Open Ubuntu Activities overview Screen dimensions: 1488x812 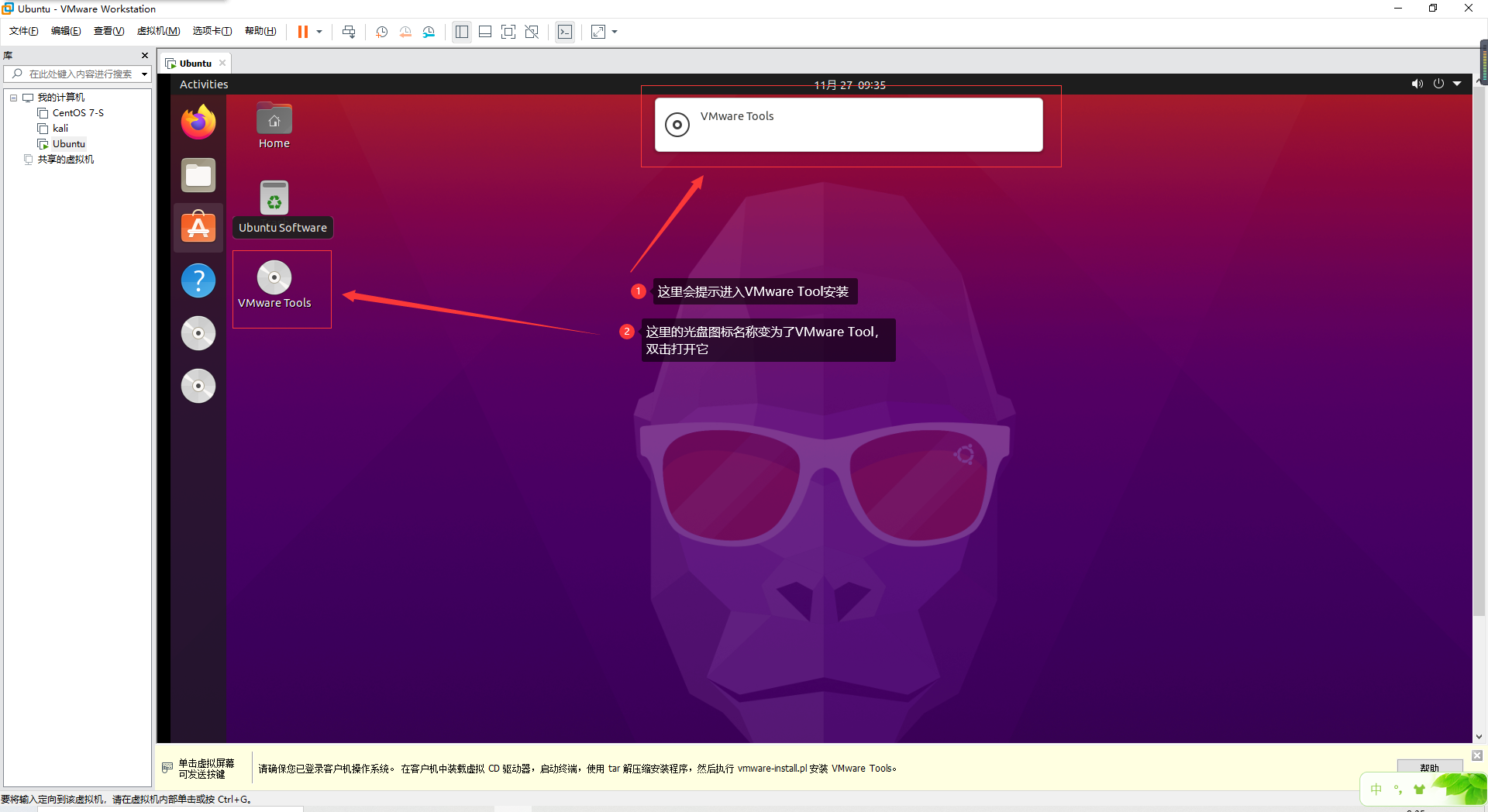[x=204, y=84]
